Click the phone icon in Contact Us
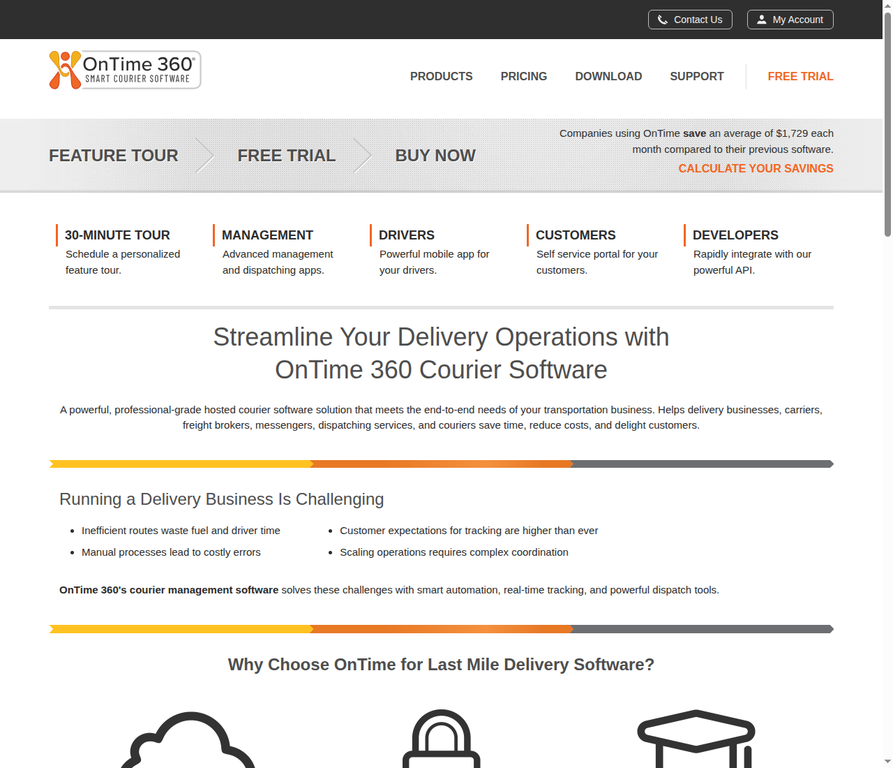The width and height of the screenshot is (893, 768). click(662, 20)
